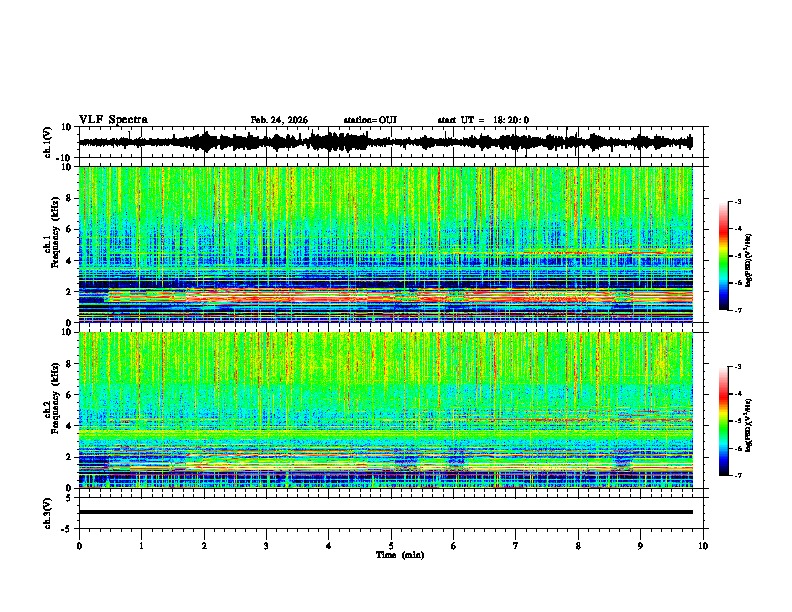Click the "station=OUI" header label

tap(370, 120)
